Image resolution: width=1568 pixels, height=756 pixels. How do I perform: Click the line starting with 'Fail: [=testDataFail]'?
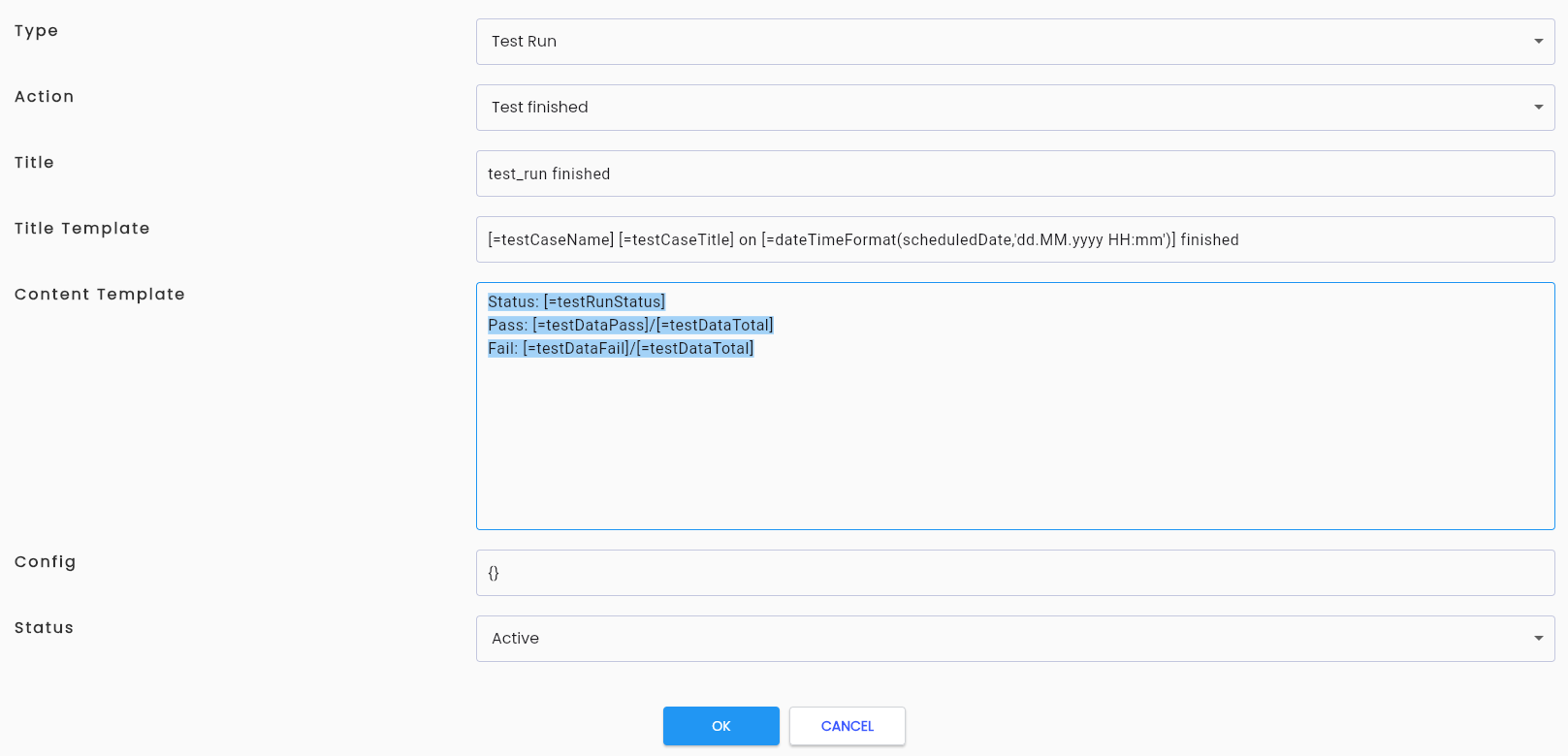622,349
